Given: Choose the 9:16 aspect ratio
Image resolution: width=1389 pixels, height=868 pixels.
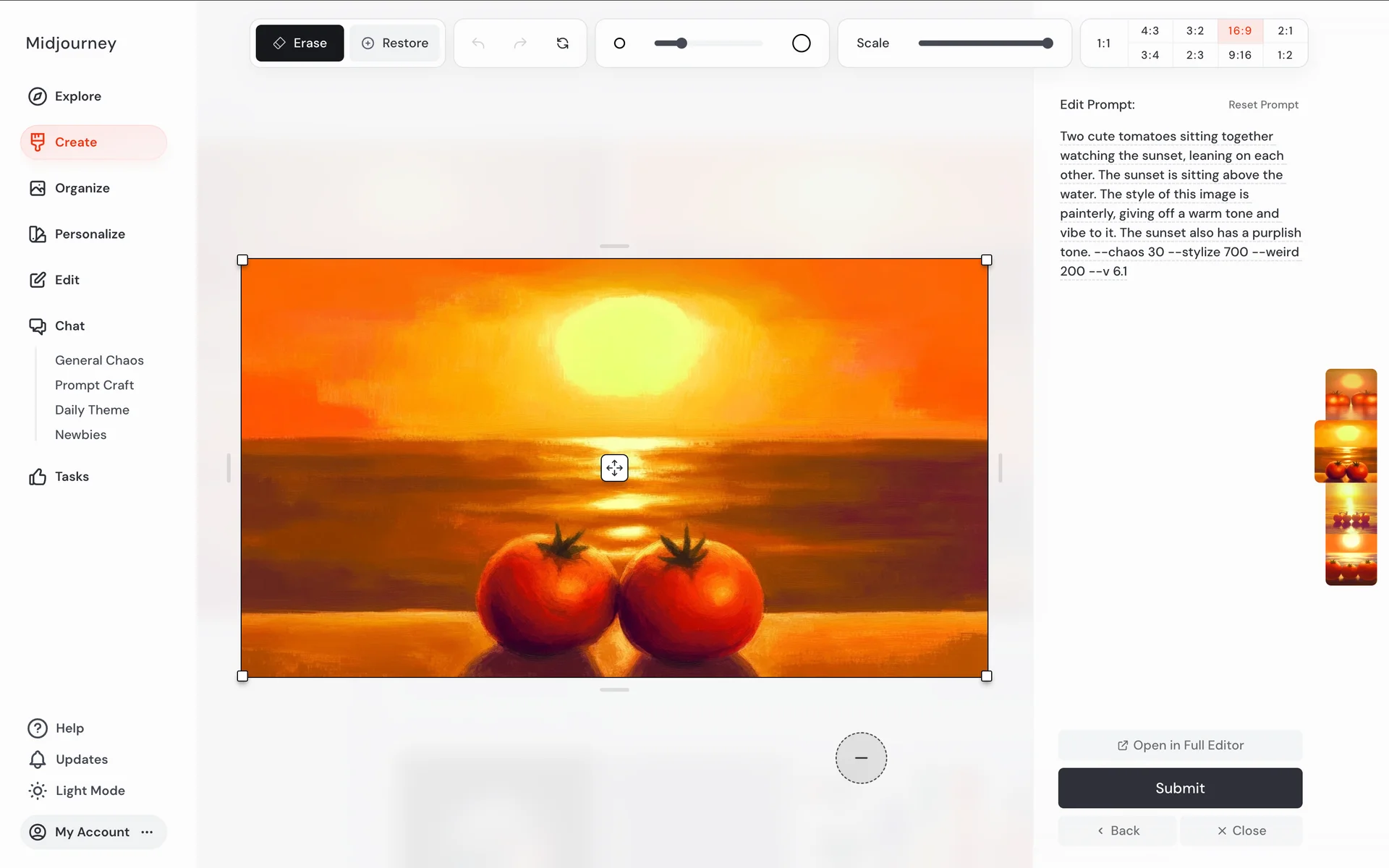Looking at the screenshot, I should 1239,55.
